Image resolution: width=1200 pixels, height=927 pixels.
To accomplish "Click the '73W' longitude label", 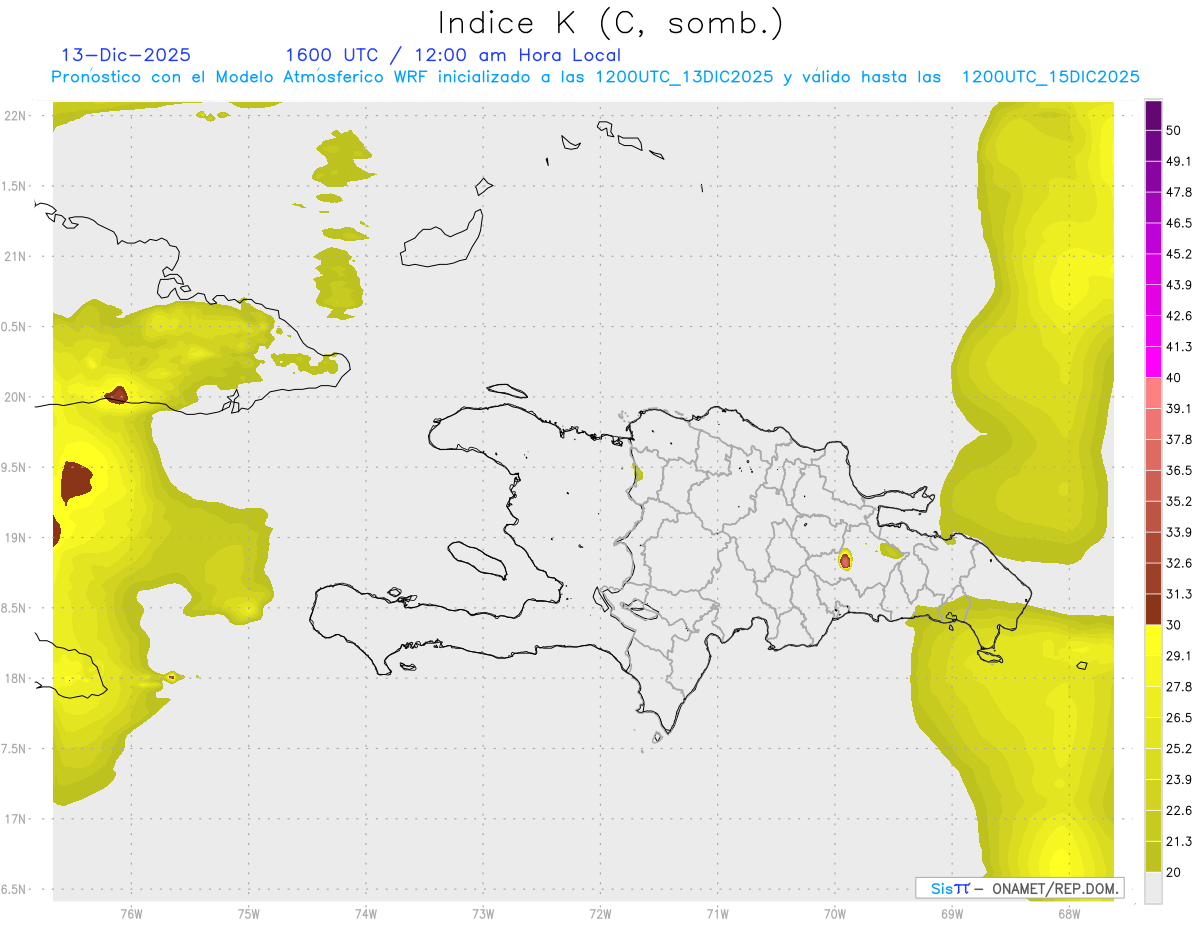I will [483, 914].
